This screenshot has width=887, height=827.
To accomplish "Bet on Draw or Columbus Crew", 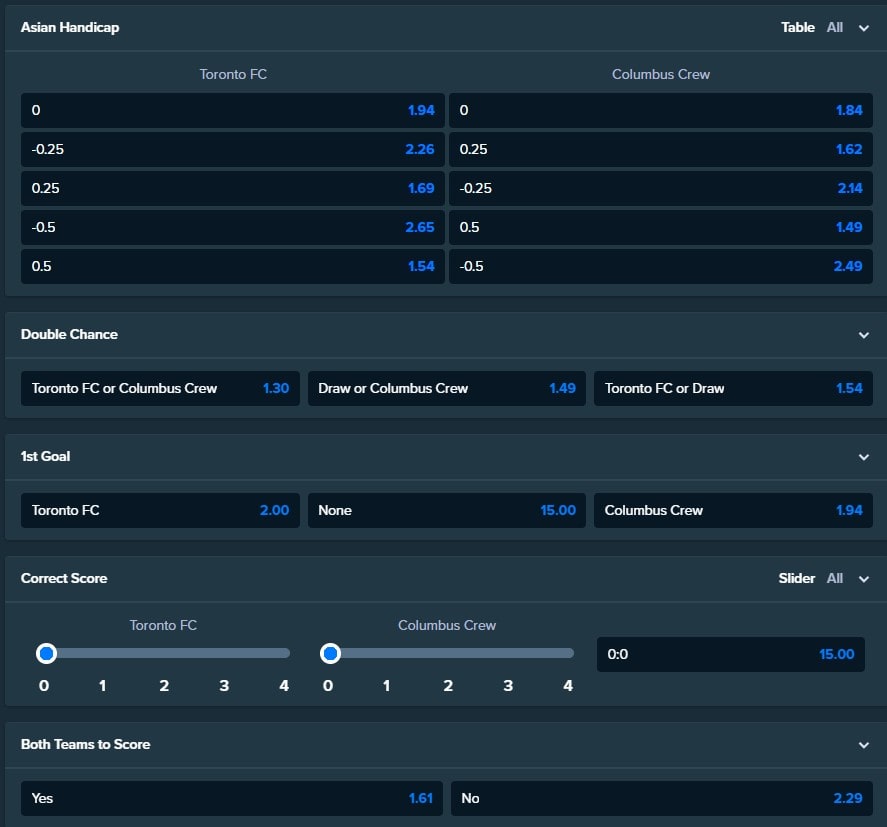I will (446, 389).
